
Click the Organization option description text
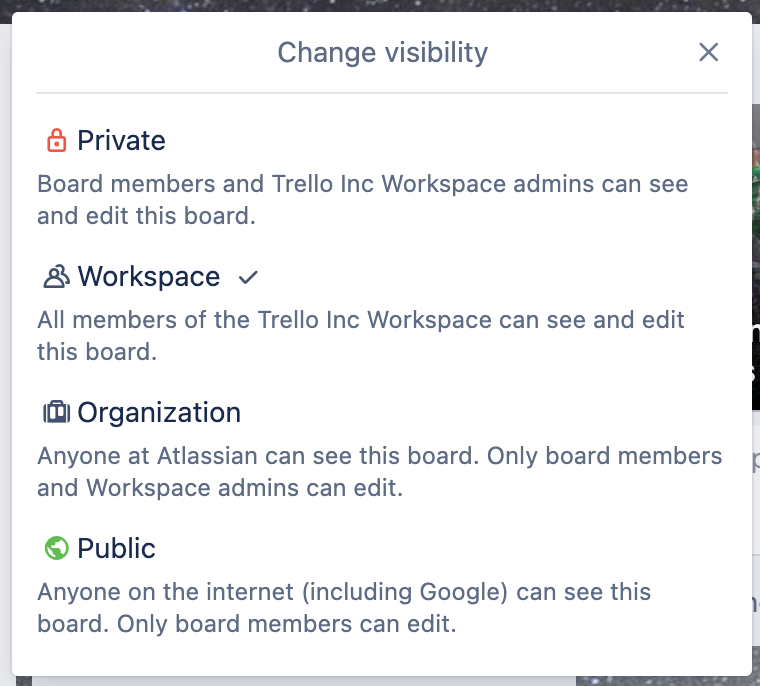pos(380,472)
